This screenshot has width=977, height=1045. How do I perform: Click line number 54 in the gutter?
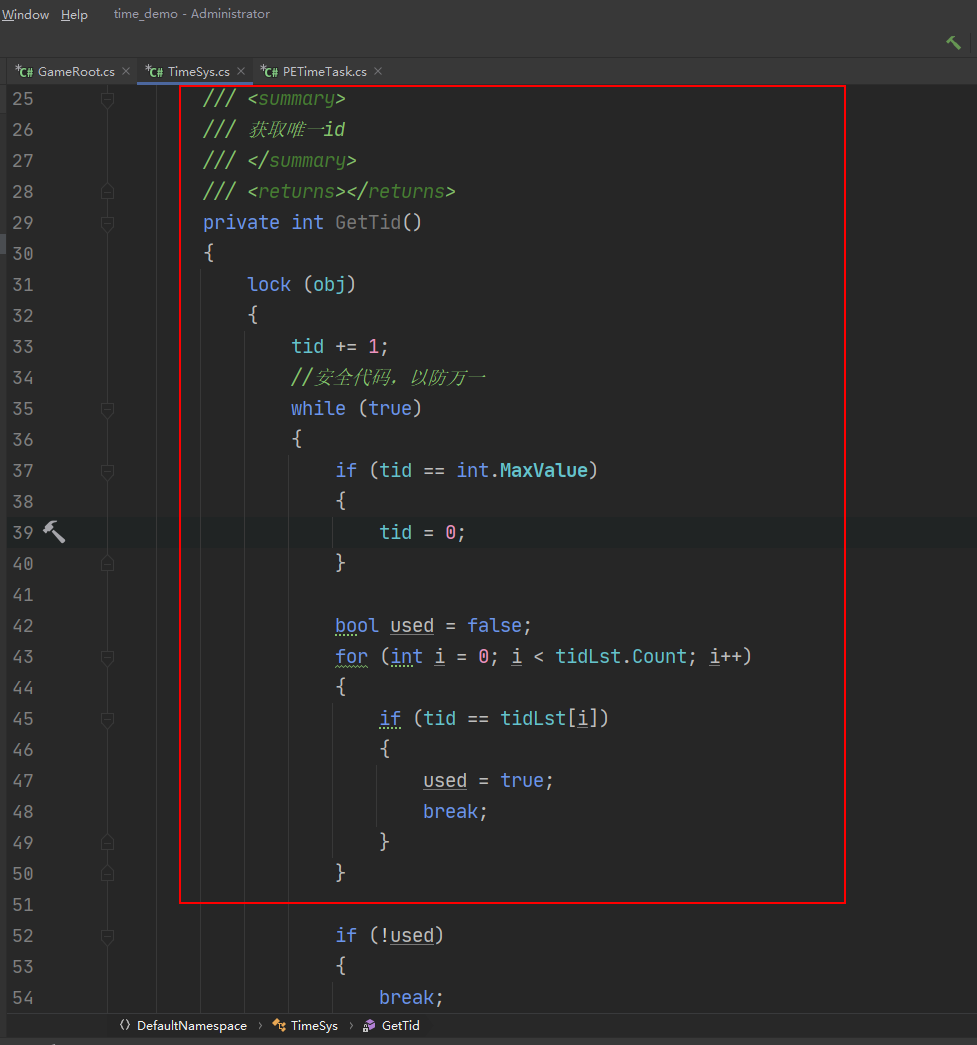tap(23, 998)
